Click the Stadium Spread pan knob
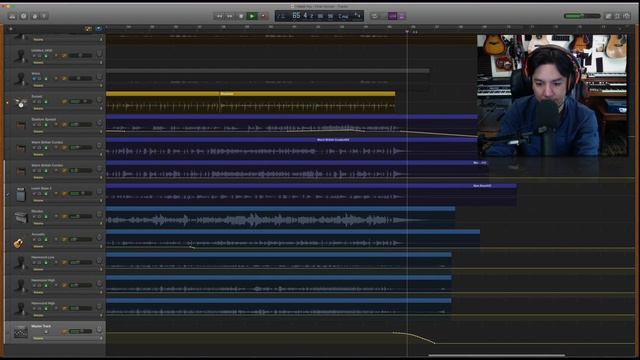 99,123
